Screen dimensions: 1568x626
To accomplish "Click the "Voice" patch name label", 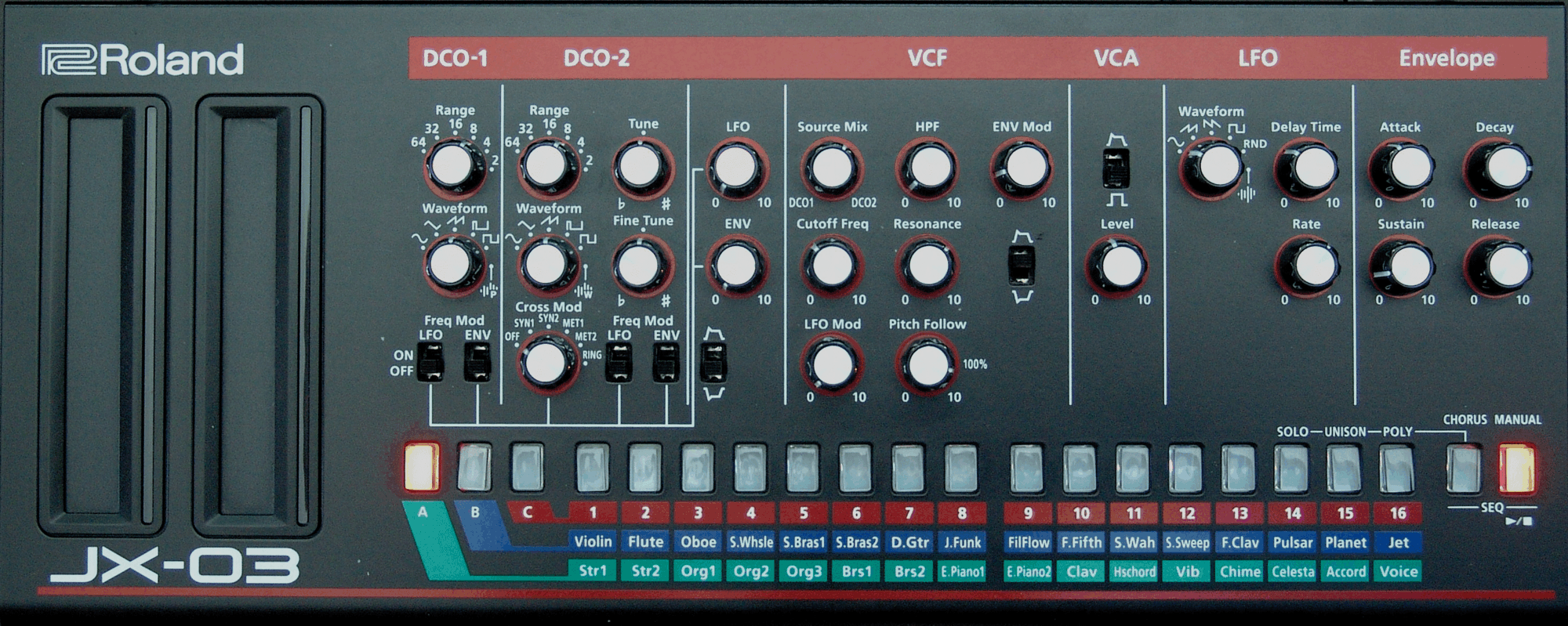I will pyautogui.click(x=1398, y=571).
